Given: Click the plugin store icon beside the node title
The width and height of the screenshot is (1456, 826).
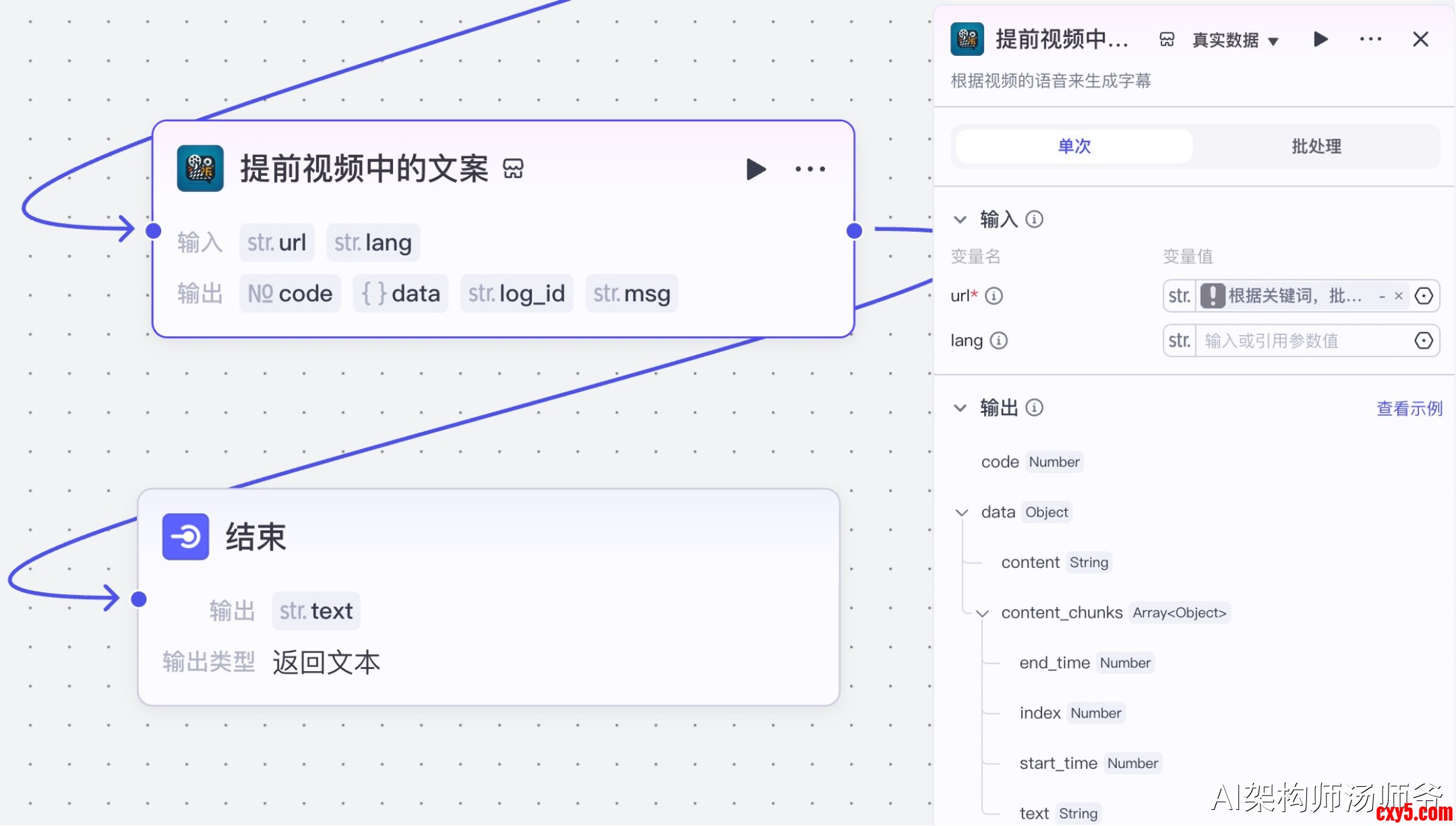Looking at the screenshot, I should (513, 168).
